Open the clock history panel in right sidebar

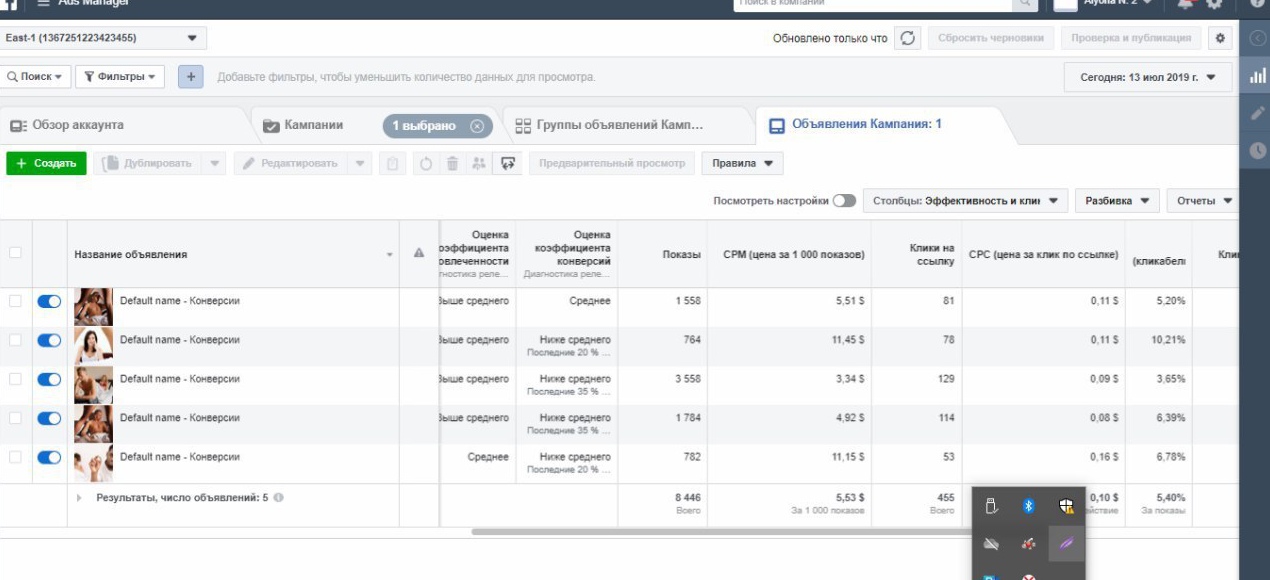click(1256, 150)
